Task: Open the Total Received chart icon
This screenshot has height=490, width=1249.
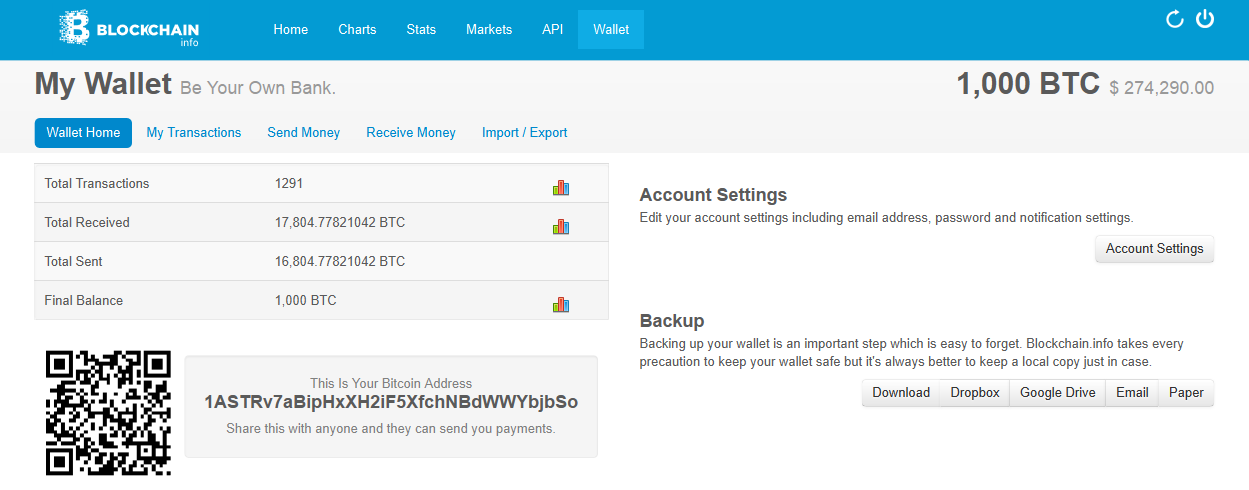Action: click(560, 226)
